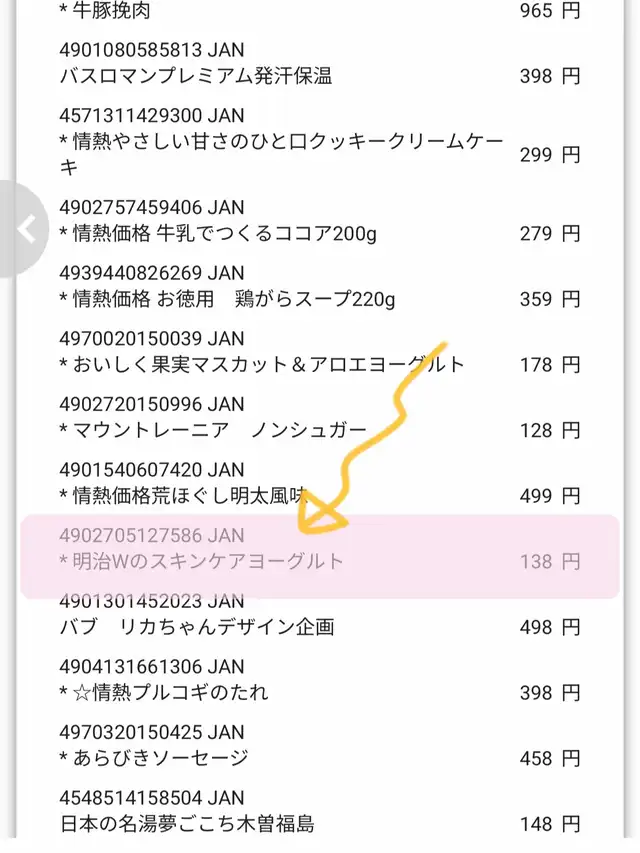Screen dimensions: 640x853
Task: Click the 499 円 price
Action: coord(550,496)
